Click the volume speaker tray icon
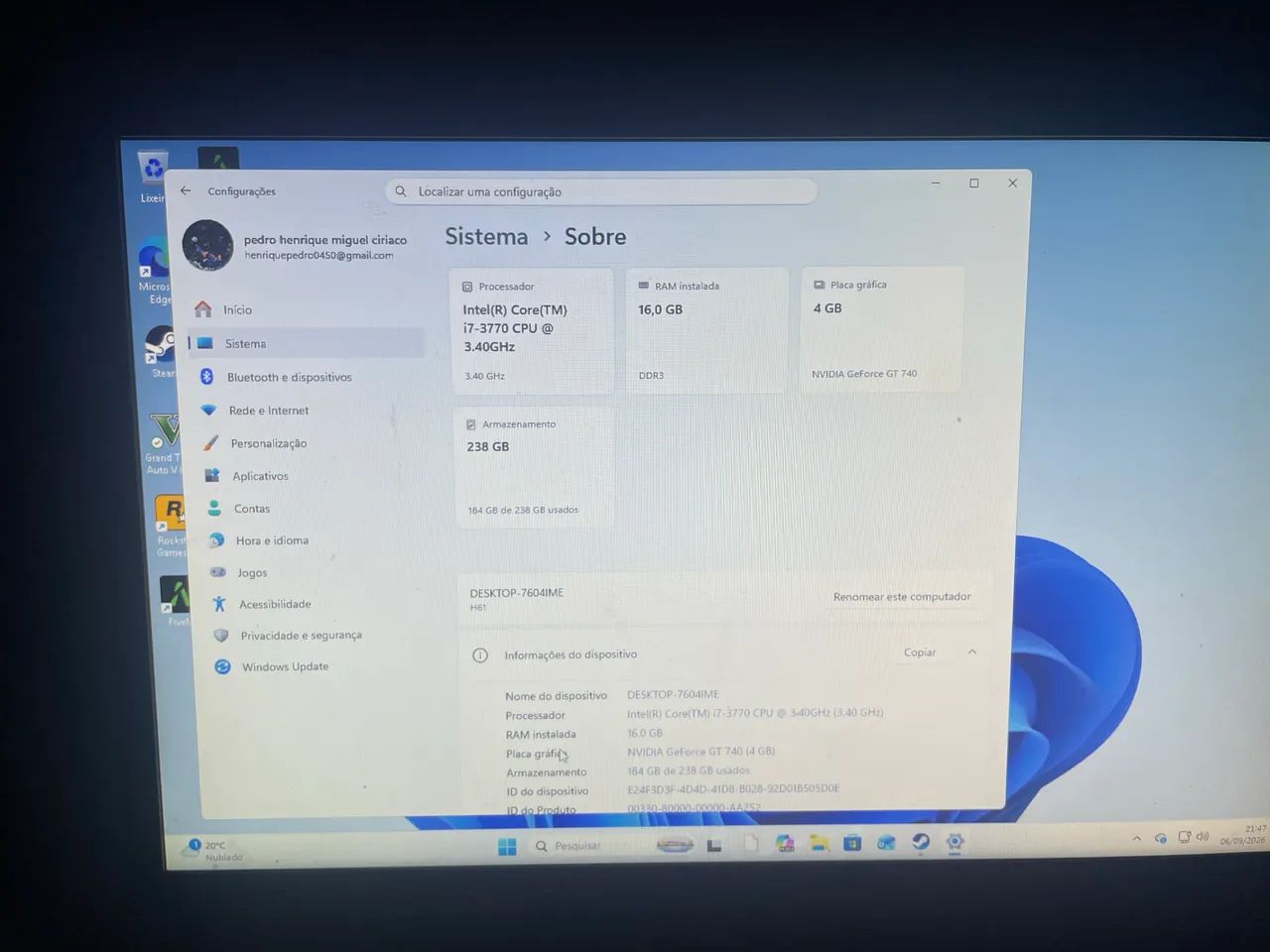The width and height of the screenshot is (1270, 952). click(1203, 836)
